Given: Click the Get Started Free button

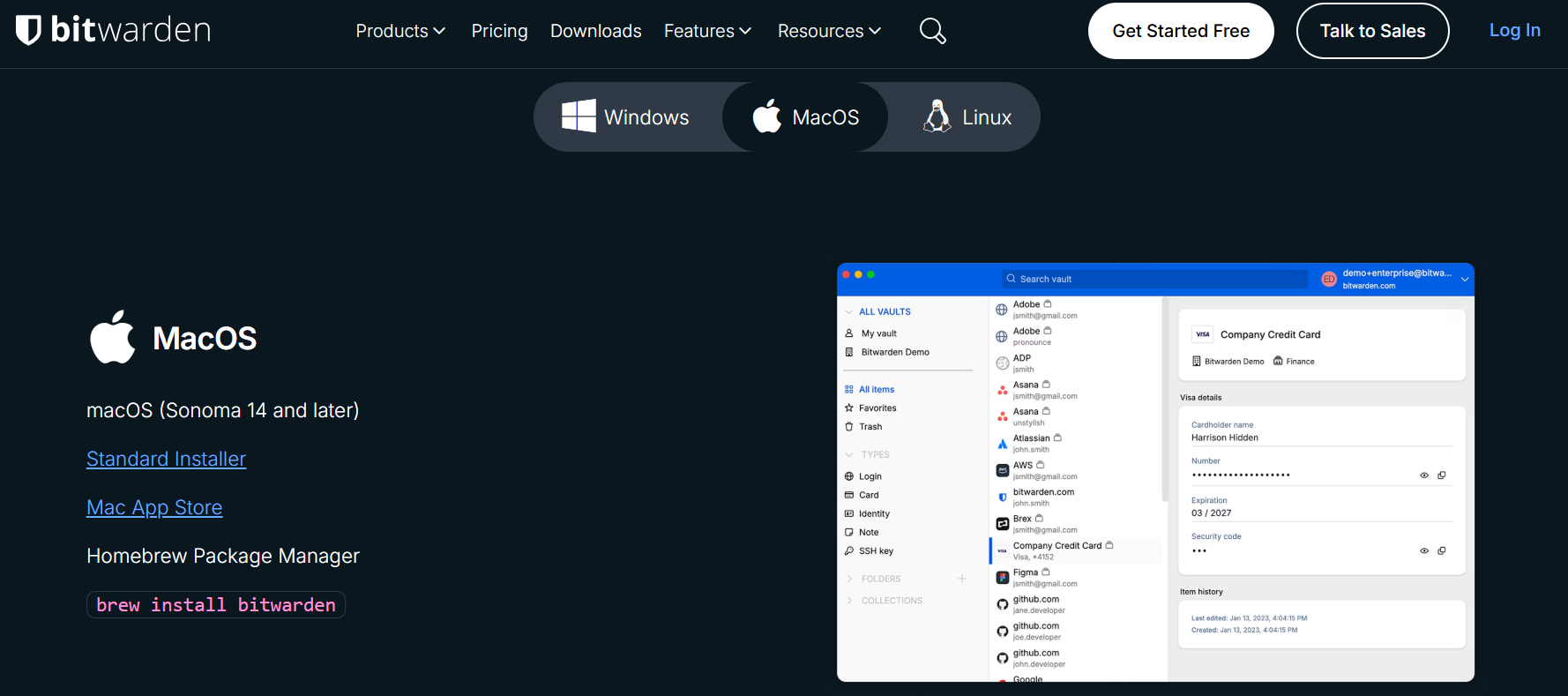Looking at the screenshot, I should point(1181,31).
